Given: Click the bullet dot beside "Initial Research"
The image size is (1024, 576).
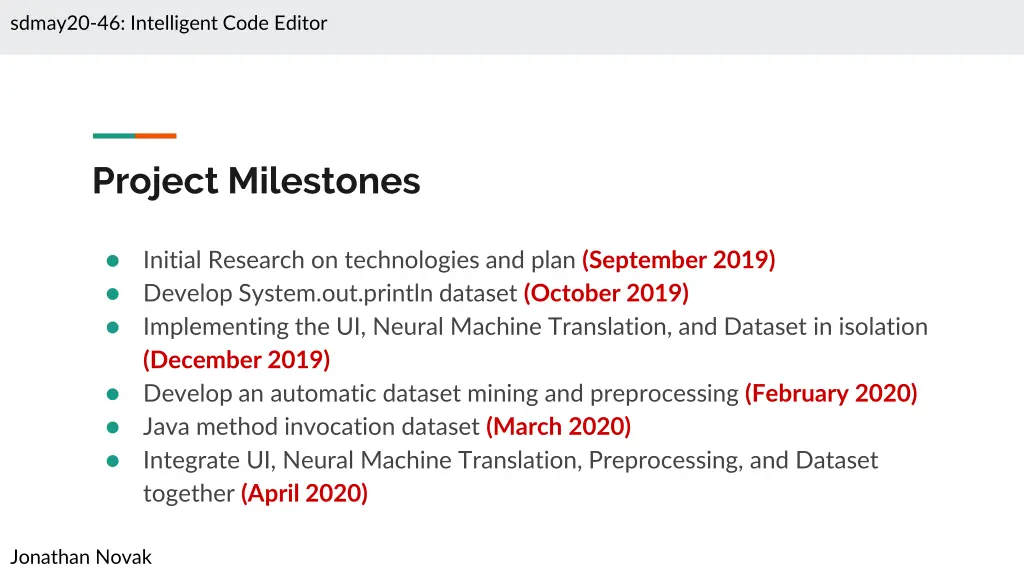Looking at the screenshot, I should click(113, 261).
